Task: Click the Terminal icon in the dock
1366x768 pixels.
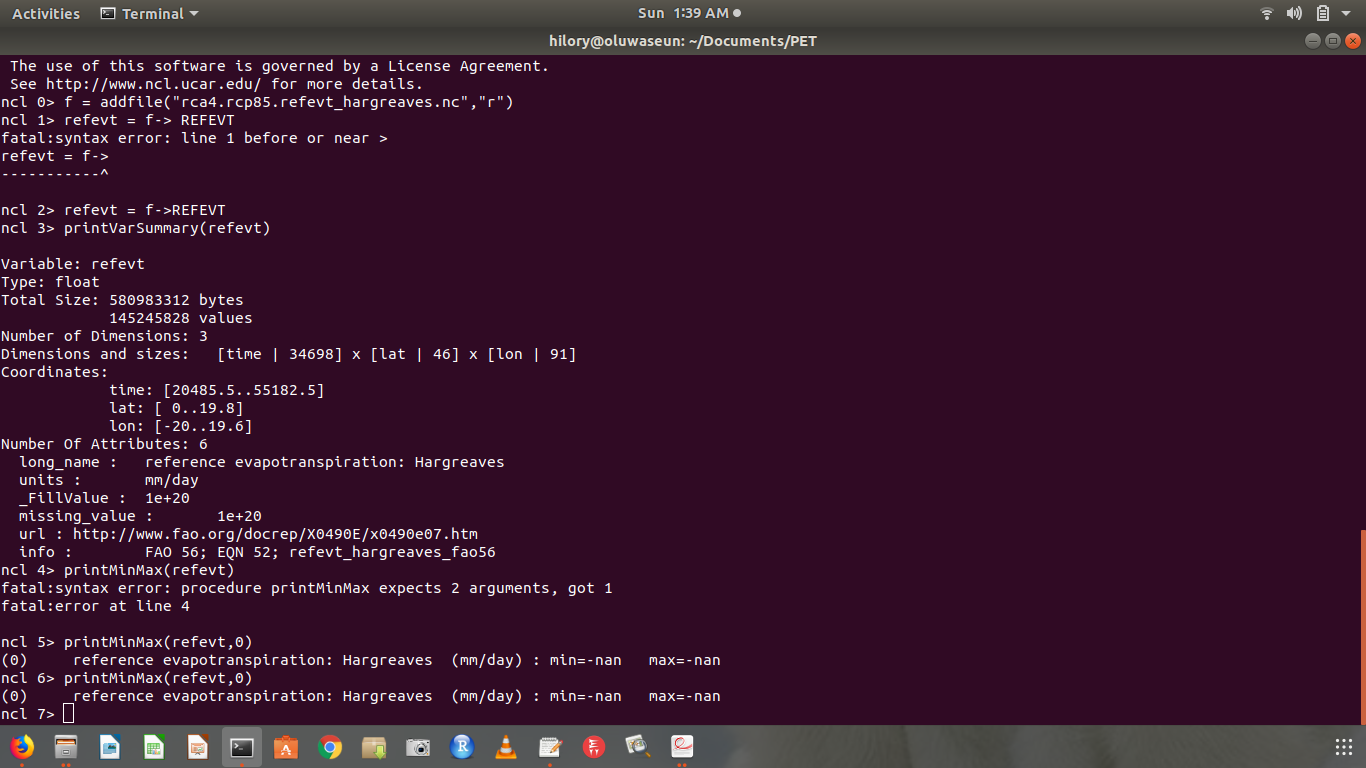Action: (242, 747)
